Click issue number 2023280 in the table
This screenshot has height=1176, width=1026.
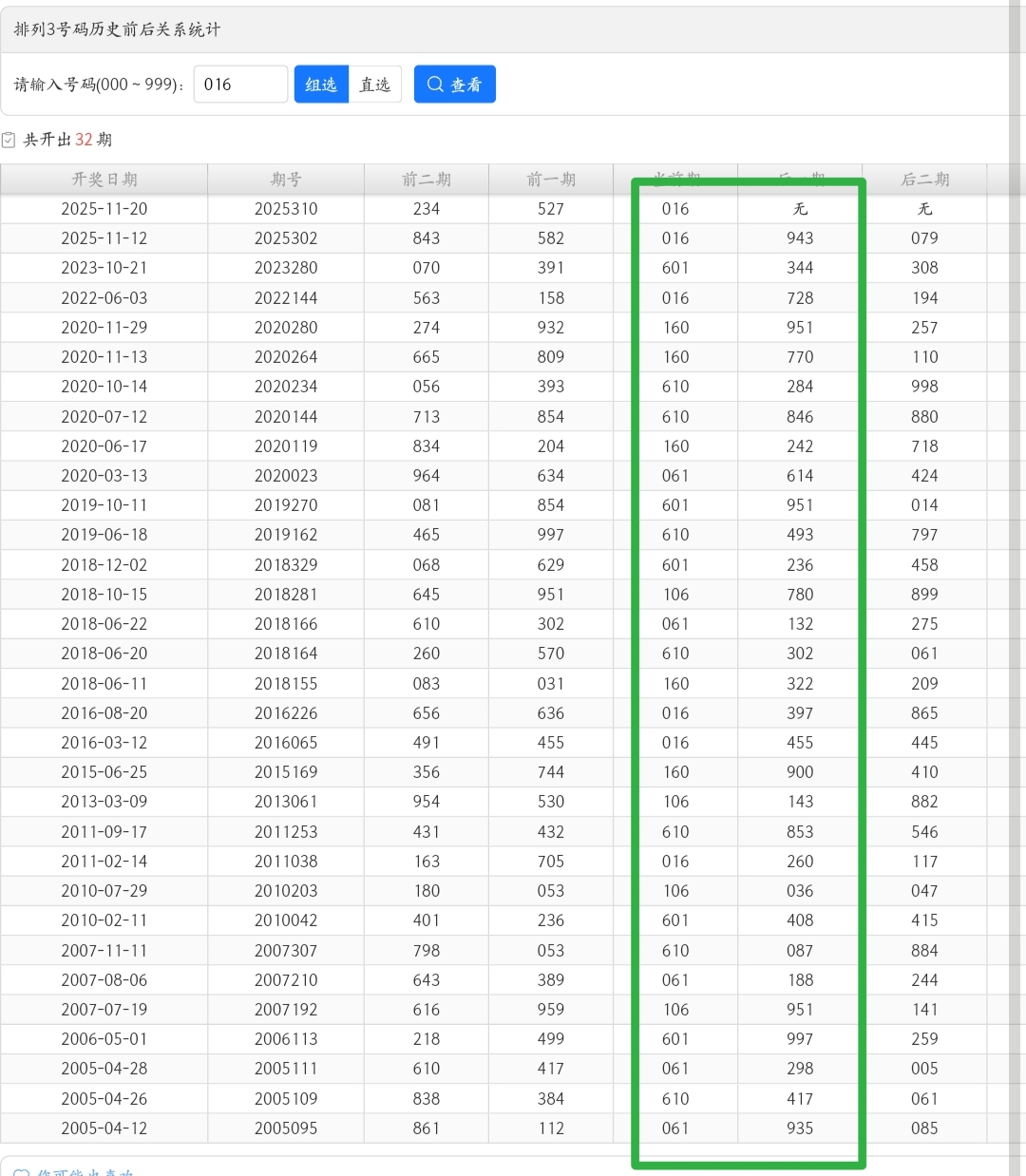point(286,268)
